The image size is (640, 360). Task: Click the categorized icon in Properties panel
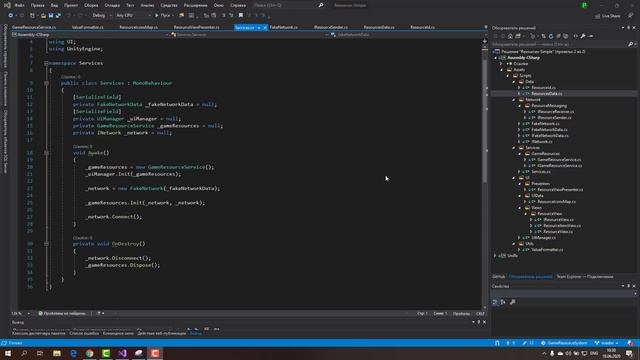[495, 302]
